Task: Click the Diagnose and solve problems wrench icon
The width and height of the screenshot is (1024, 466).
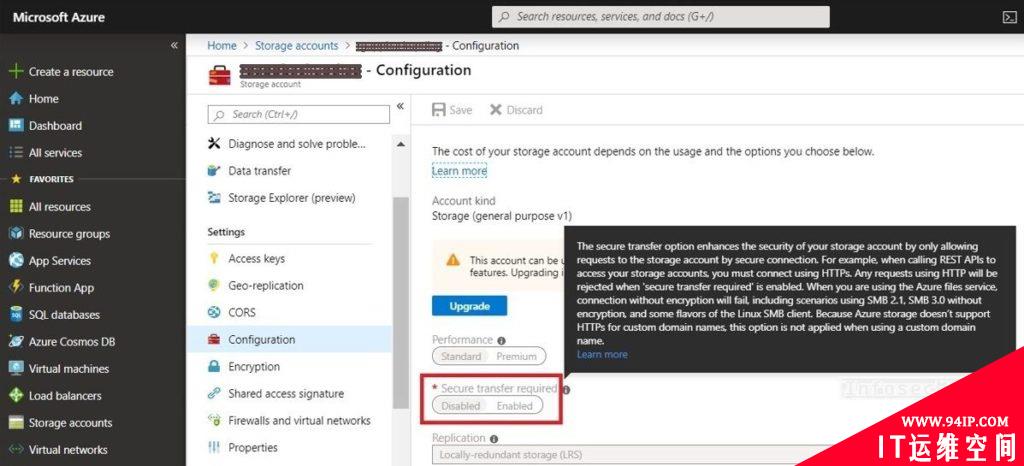Action: [214, 144]
